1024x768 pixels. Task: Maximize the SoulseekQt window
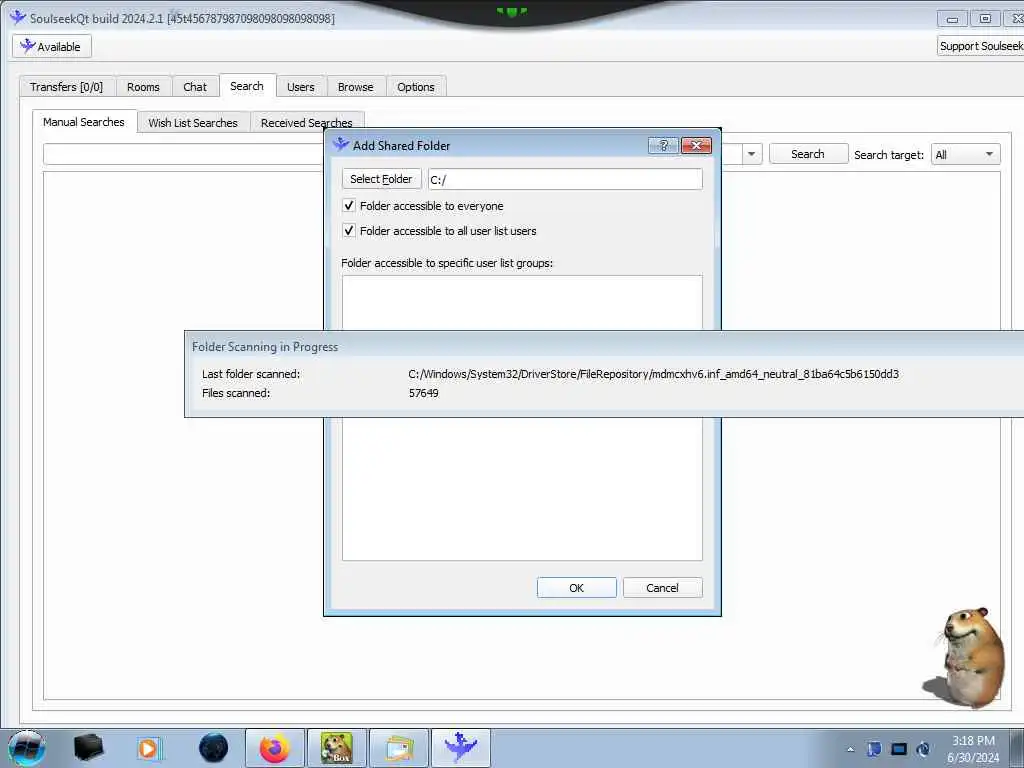985,19
